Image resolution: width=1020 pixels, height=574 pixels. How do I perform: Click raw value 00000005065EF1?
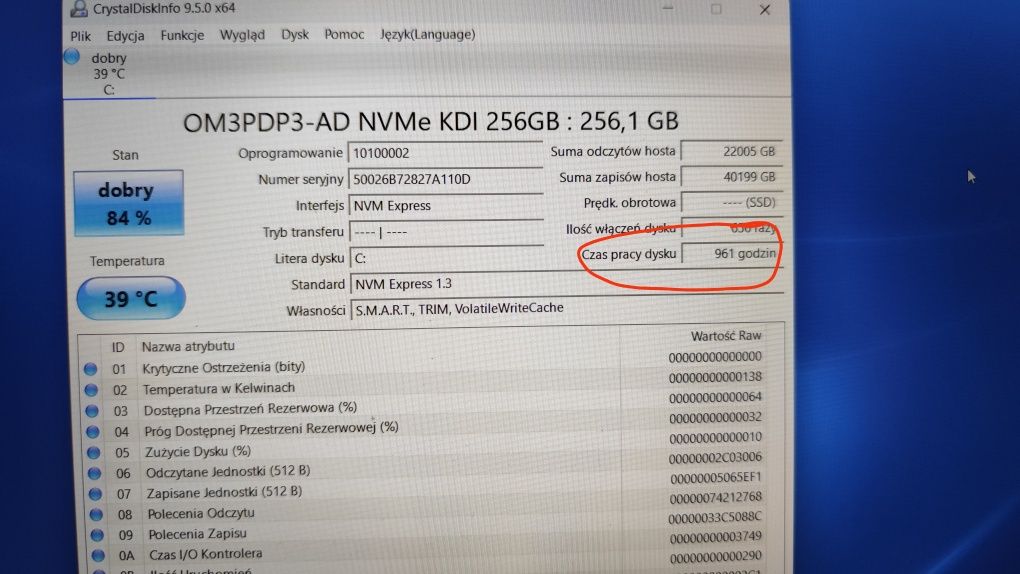(x=715, y=478)
